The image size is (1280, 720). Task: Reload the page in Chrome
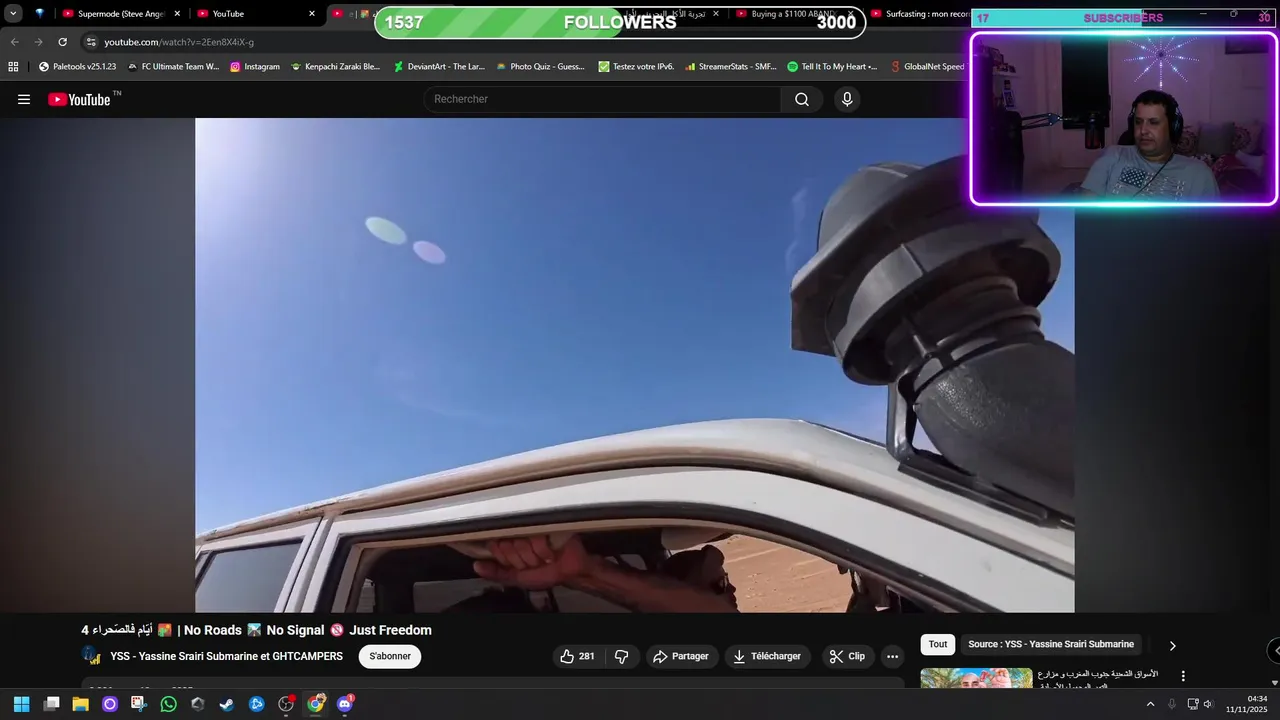(62, 42)
